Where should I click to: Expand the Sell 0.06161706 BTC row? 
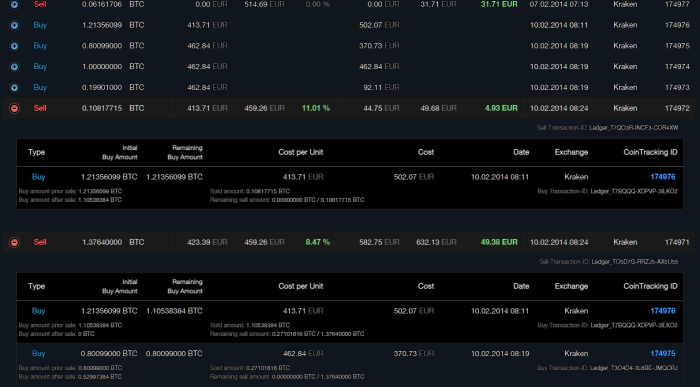coord(14,4)
